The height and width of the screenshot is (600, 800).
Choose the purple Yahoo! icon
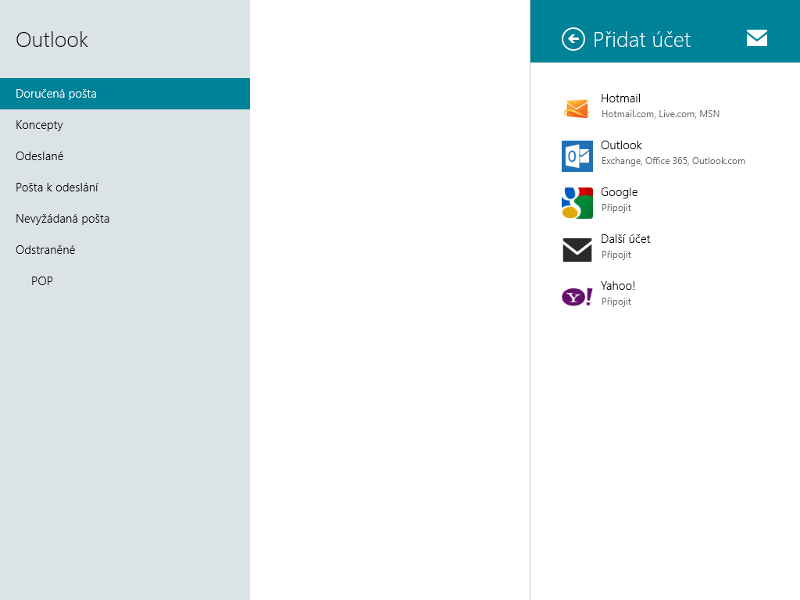(577, 296)
